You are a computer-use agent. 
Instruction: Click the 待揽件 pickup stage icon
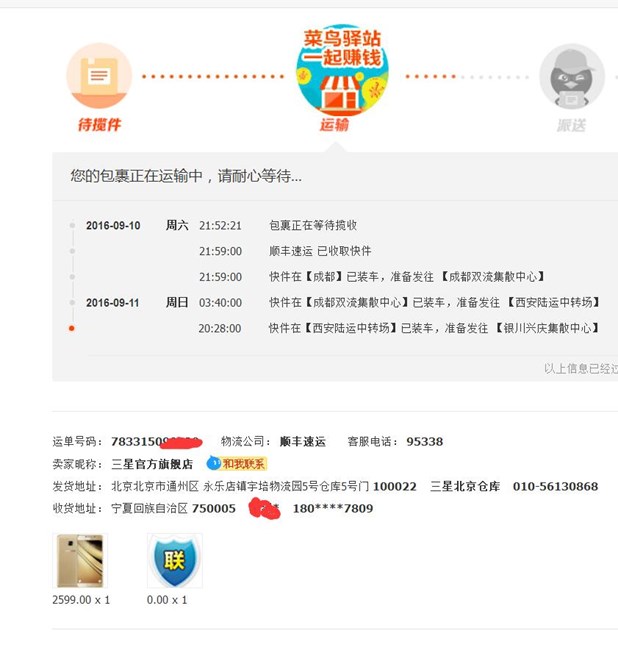99,76
